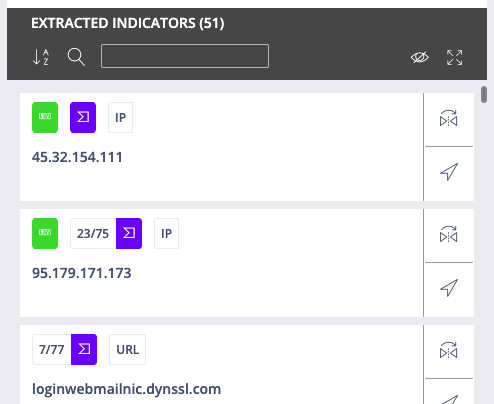This screenshot has height=404, width=494.
Task: Click the send arrow icon for 95.179.171.173
Action: click(449, 288)
